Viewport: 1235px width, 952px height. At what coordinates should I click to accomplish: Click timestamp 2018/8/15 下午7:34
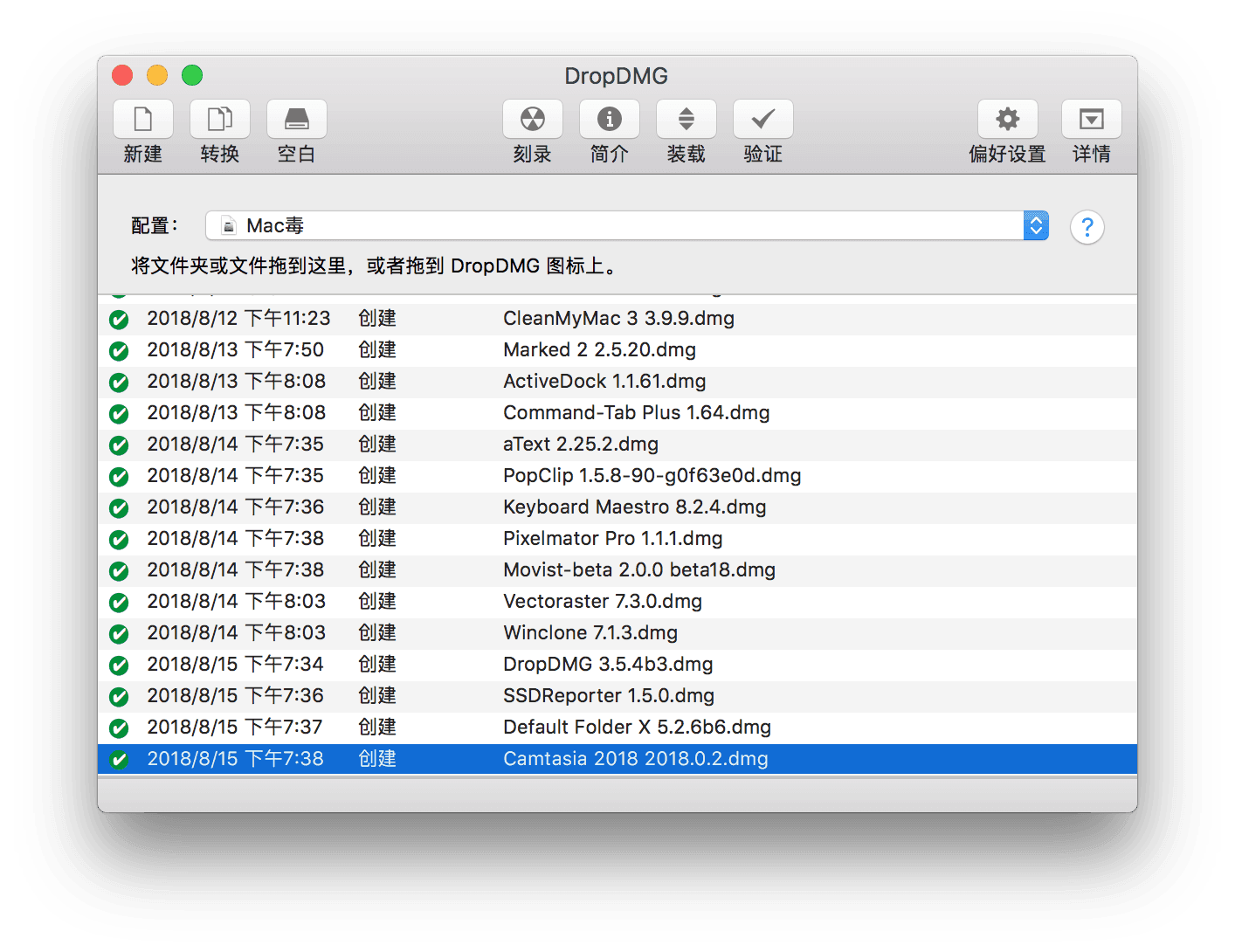tap(236, 665)
